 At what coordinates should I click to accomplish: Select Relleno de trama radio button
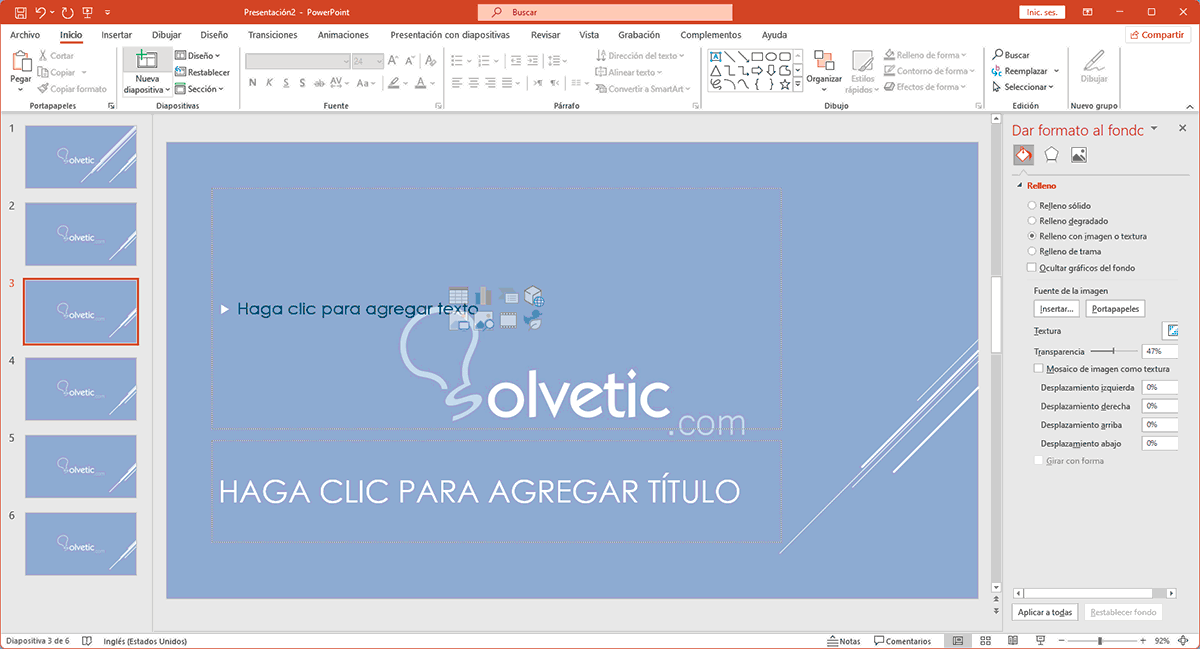[x=1033, y=252]
